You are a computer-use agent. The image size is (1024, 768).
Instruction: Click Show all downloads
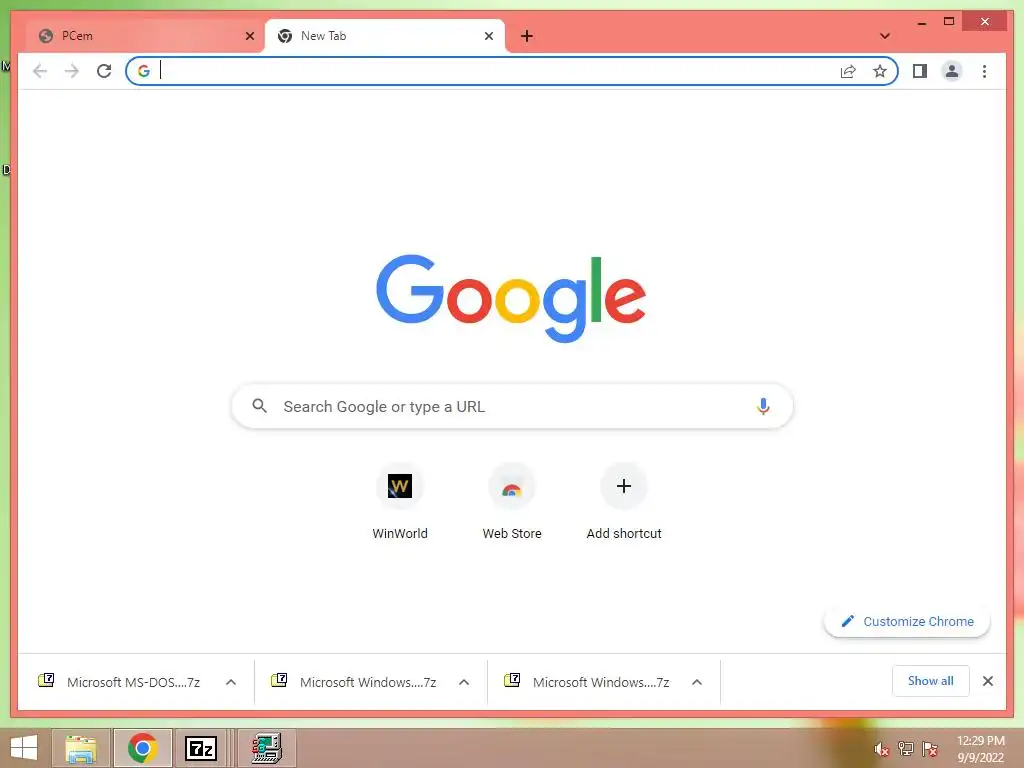point(931,681)
